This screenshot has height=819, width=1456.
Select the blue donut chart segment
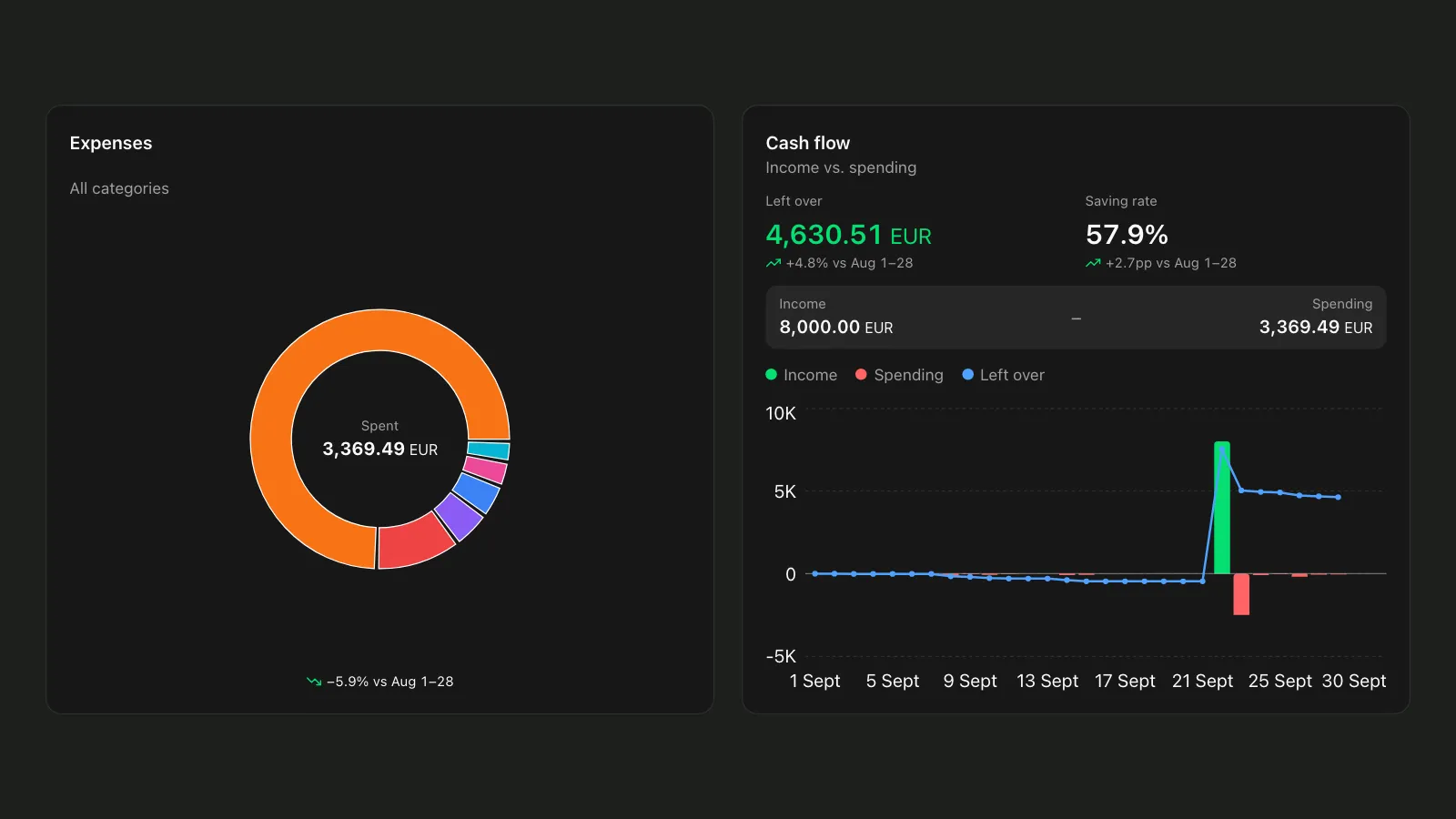(x=479, y=492)
